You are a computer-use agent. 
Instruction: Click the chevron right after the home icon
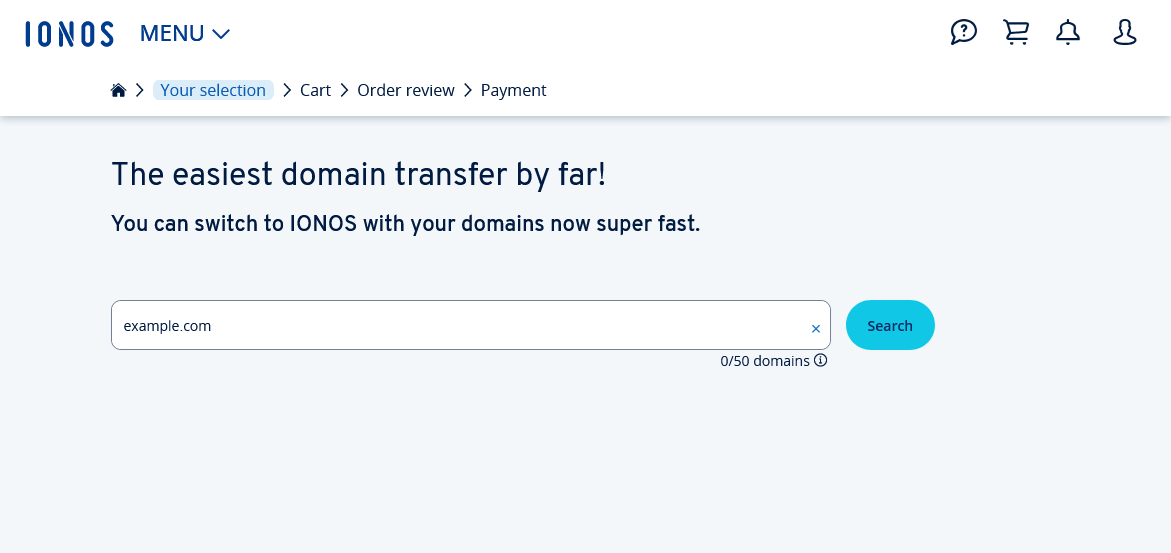(139, 91)
